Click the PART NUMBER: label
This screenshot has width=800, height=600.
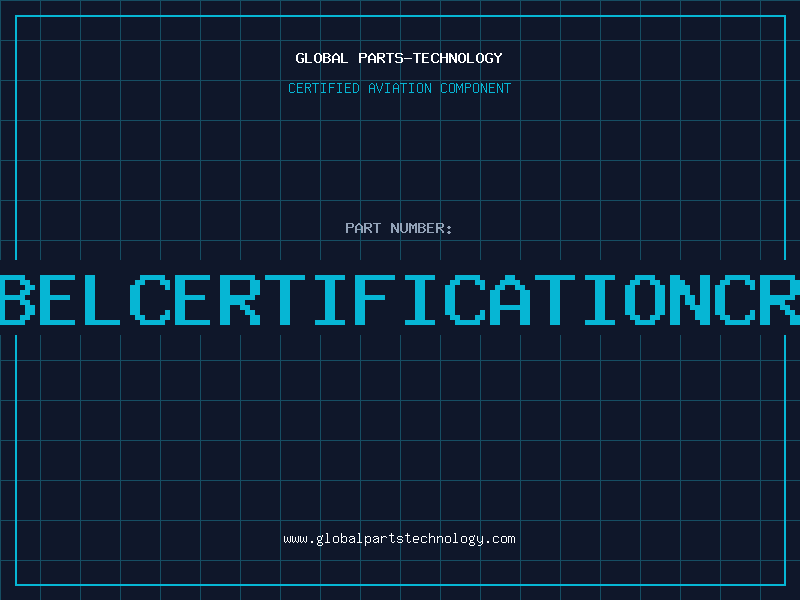399,228
